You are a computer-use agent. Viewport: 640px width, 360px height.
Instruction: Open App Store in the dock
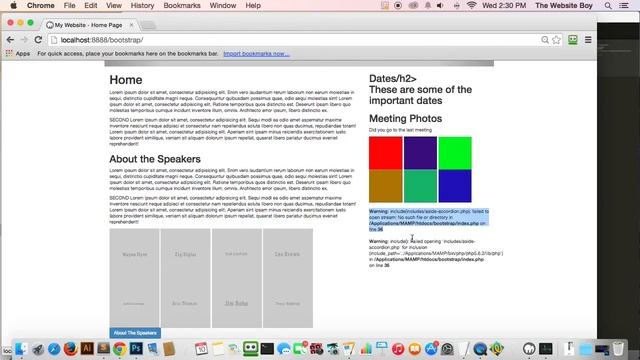coord(431,349)
